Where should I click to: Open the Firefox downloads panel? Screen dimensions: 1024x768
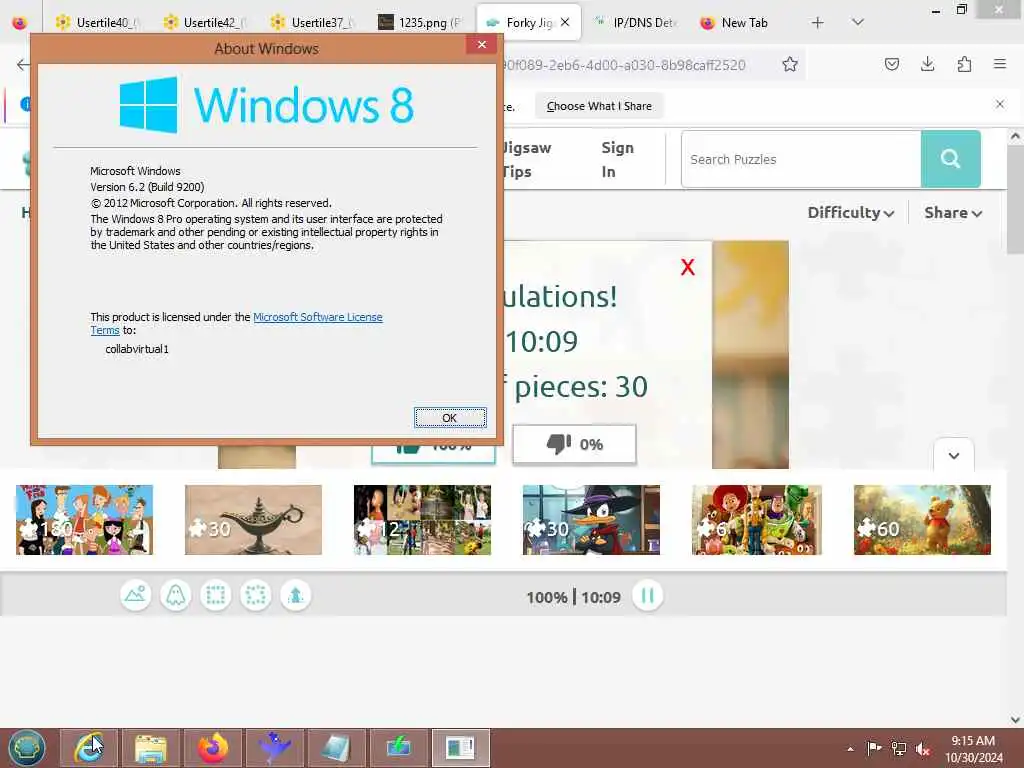[x=927, y=64]
